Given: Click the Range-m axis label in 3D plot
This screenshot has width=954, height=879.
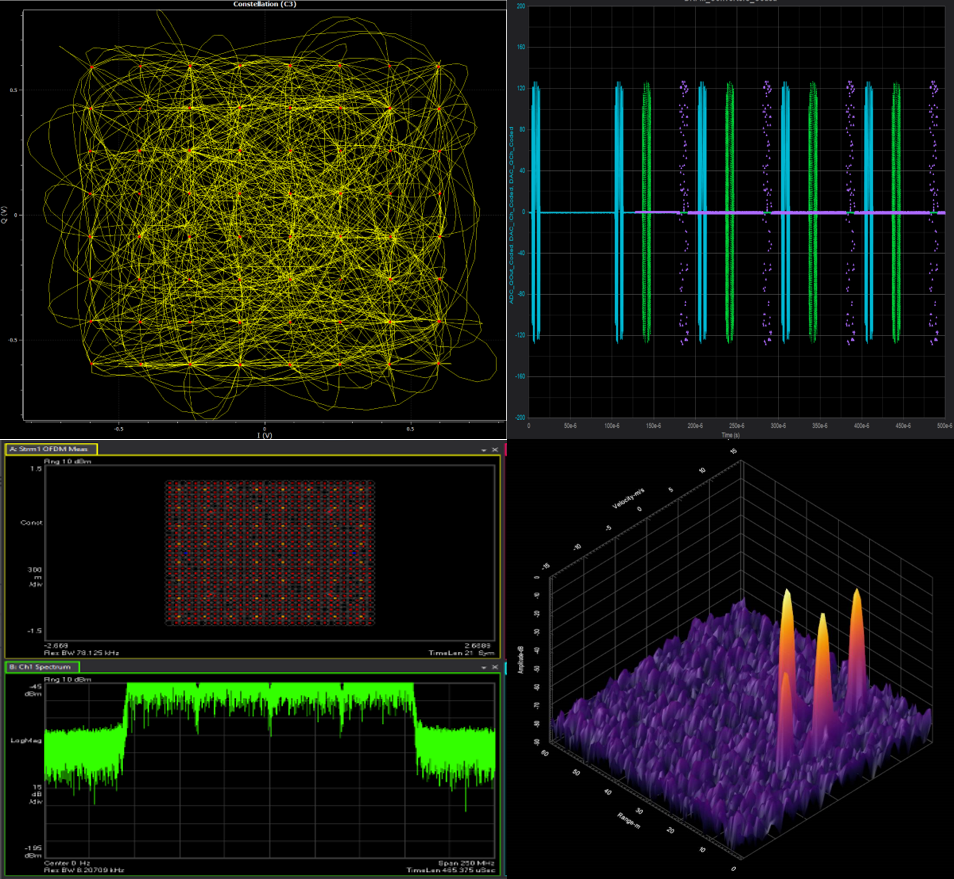Looking at the screenshot, I should coord(629,820).
